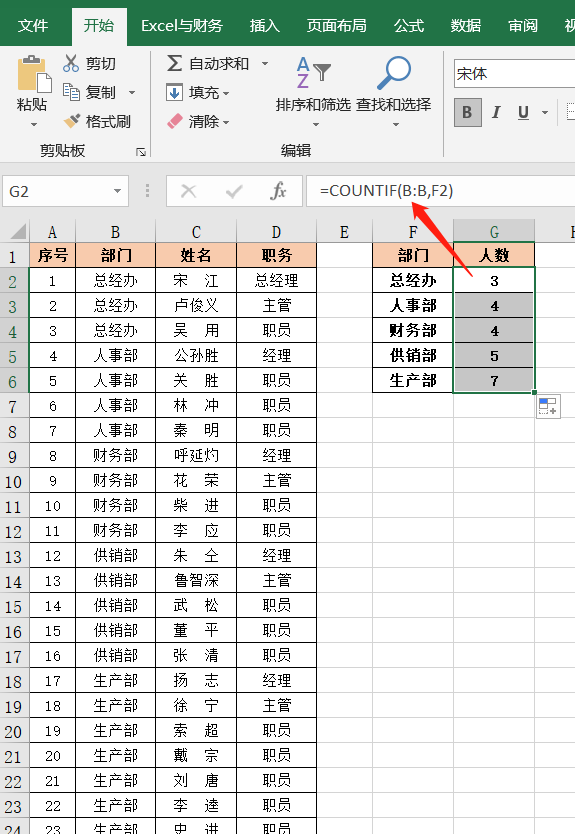Select cell F3 人事部 in summary table
The image size is (575, 834).
[x=413, y=306]
